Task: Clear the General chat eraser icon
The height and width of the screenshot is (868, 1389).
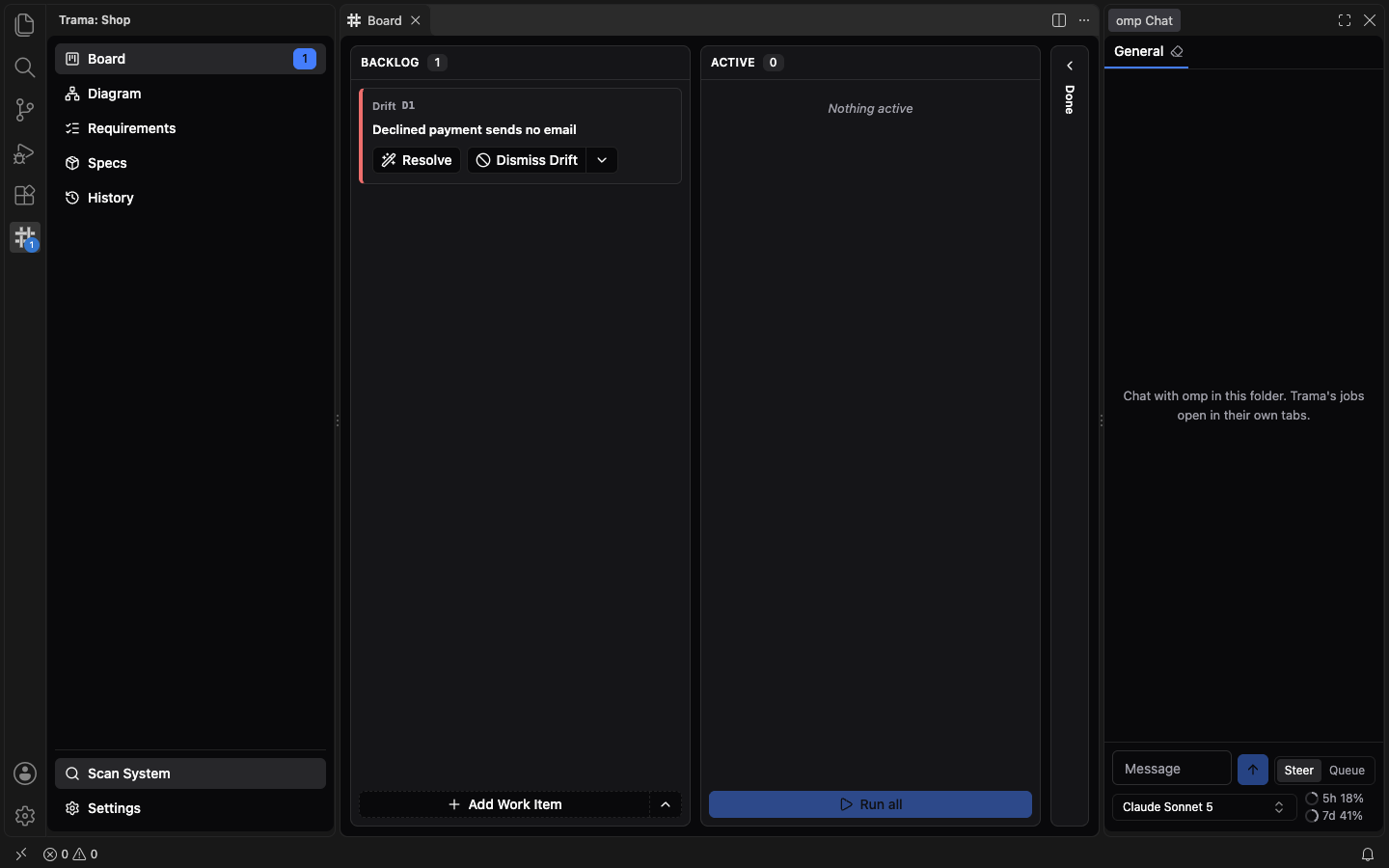Action: pos(1177,51)
